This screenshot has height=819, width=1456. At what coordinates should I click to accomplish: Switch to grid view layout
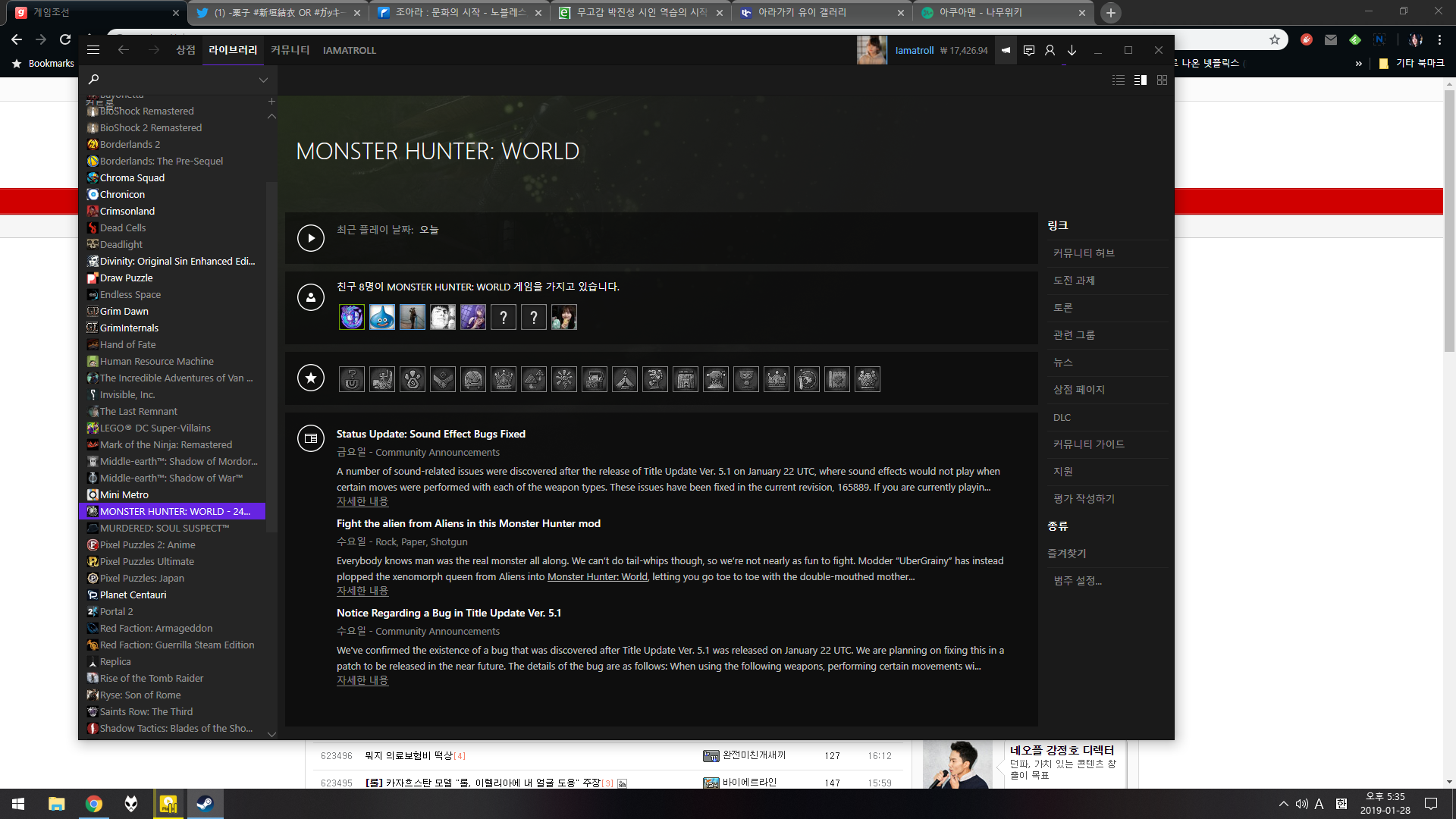point(1162,80)
